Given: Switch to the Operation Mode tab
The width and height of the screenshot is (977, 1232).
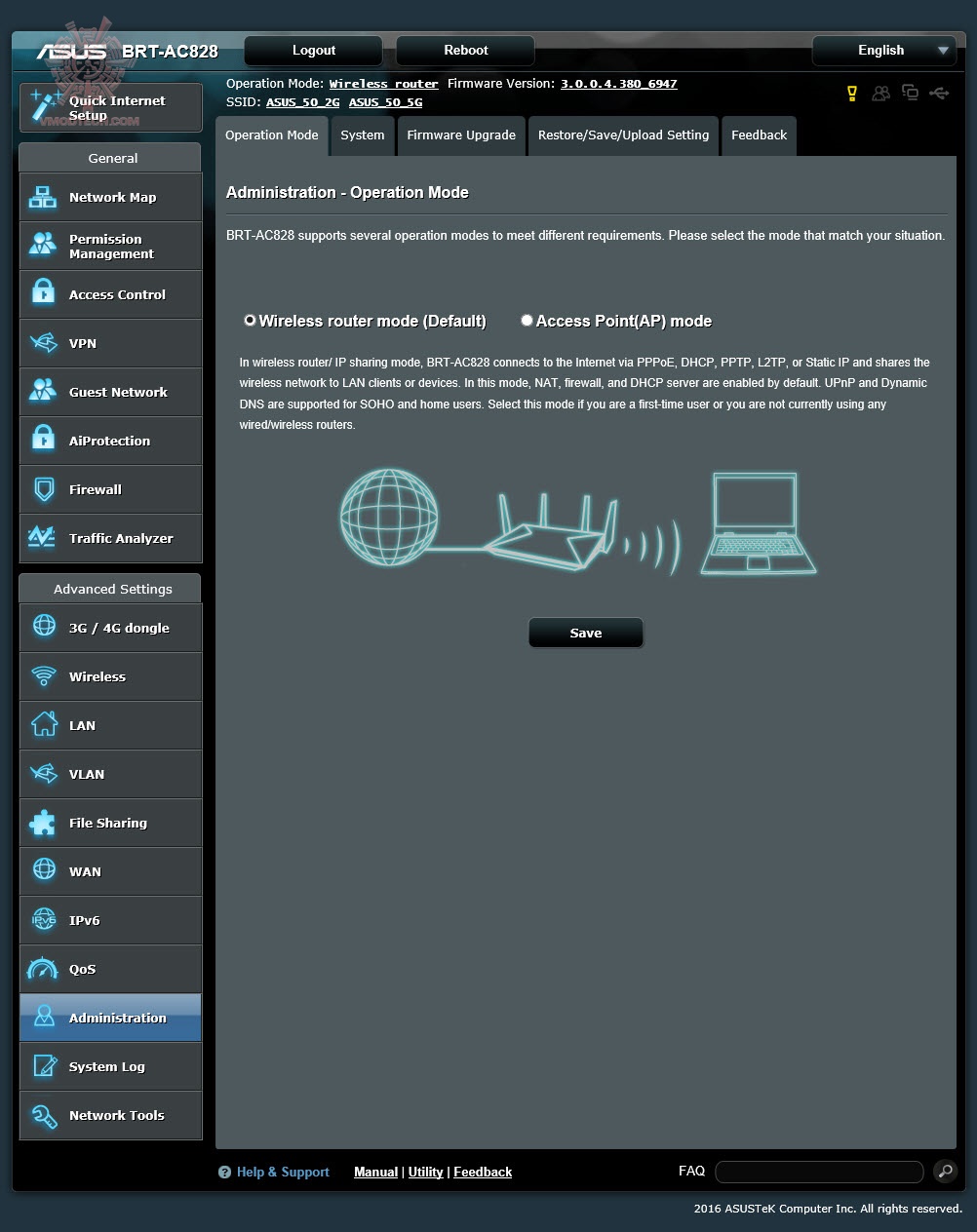Looking at the screenshot, I should [x=271, y=135].
